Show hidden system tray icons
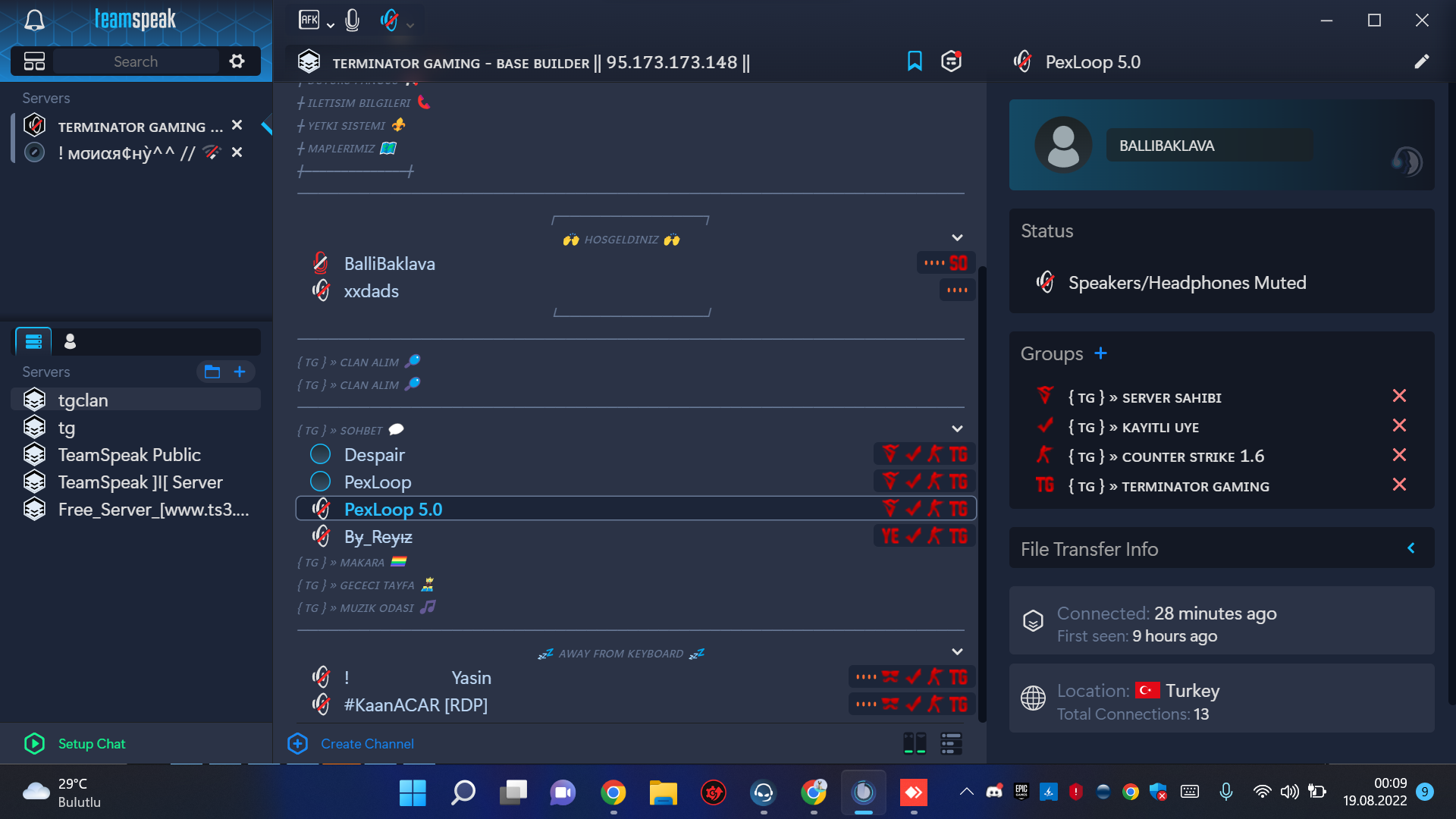The width and height of the screenshot is (1456, 819). tap(966, 792)
